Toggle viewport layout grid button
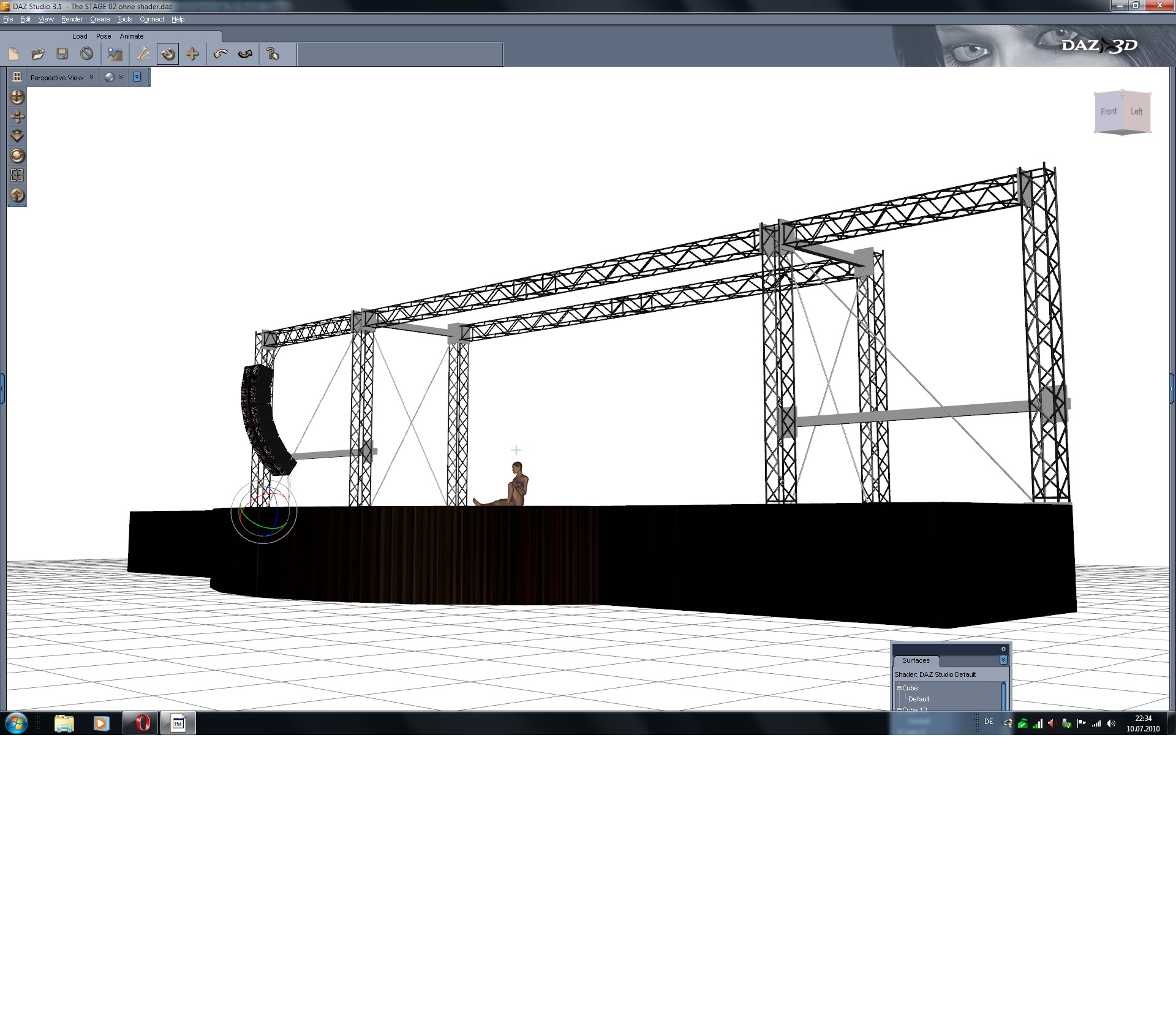The height and width of the screenshot is (1023, 1176). (x=17, y=77)
